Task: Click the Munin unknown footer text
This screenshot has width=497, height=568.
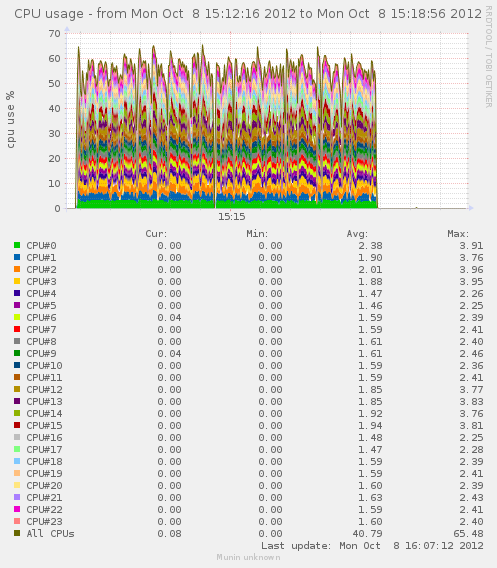Action: [x=248, y=557]
